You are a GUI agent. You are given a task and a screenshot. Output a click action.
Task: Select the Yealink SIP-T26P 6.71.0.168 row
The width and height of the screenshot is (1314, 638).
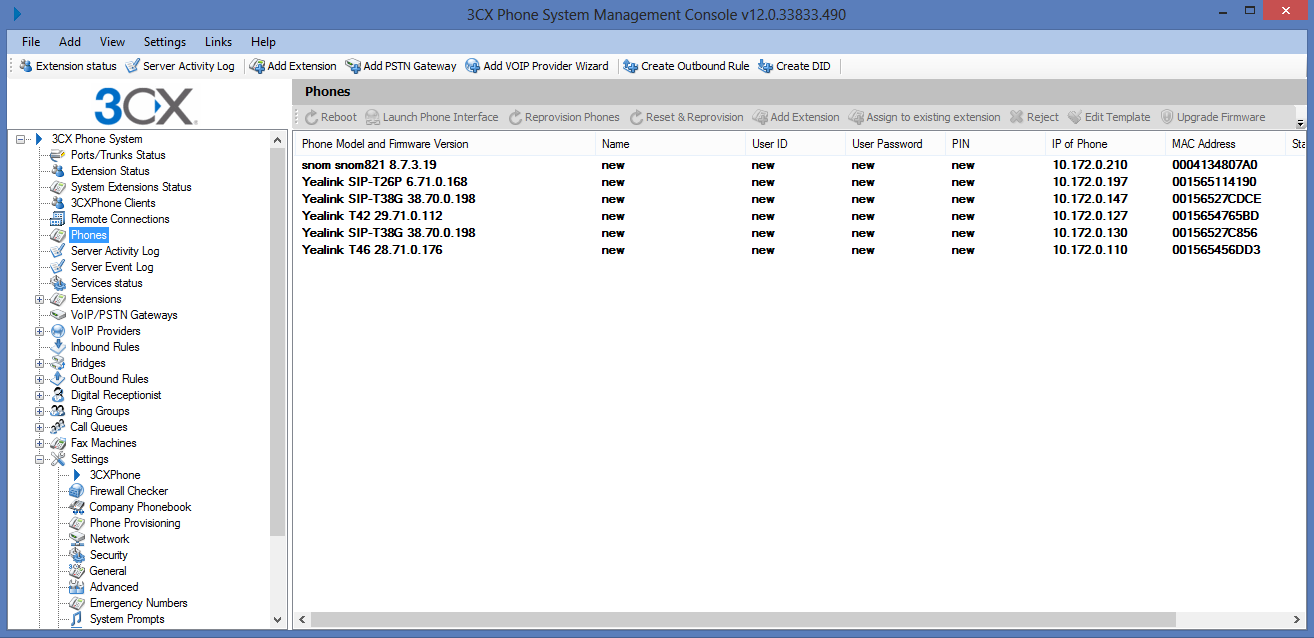coord(800,182)
